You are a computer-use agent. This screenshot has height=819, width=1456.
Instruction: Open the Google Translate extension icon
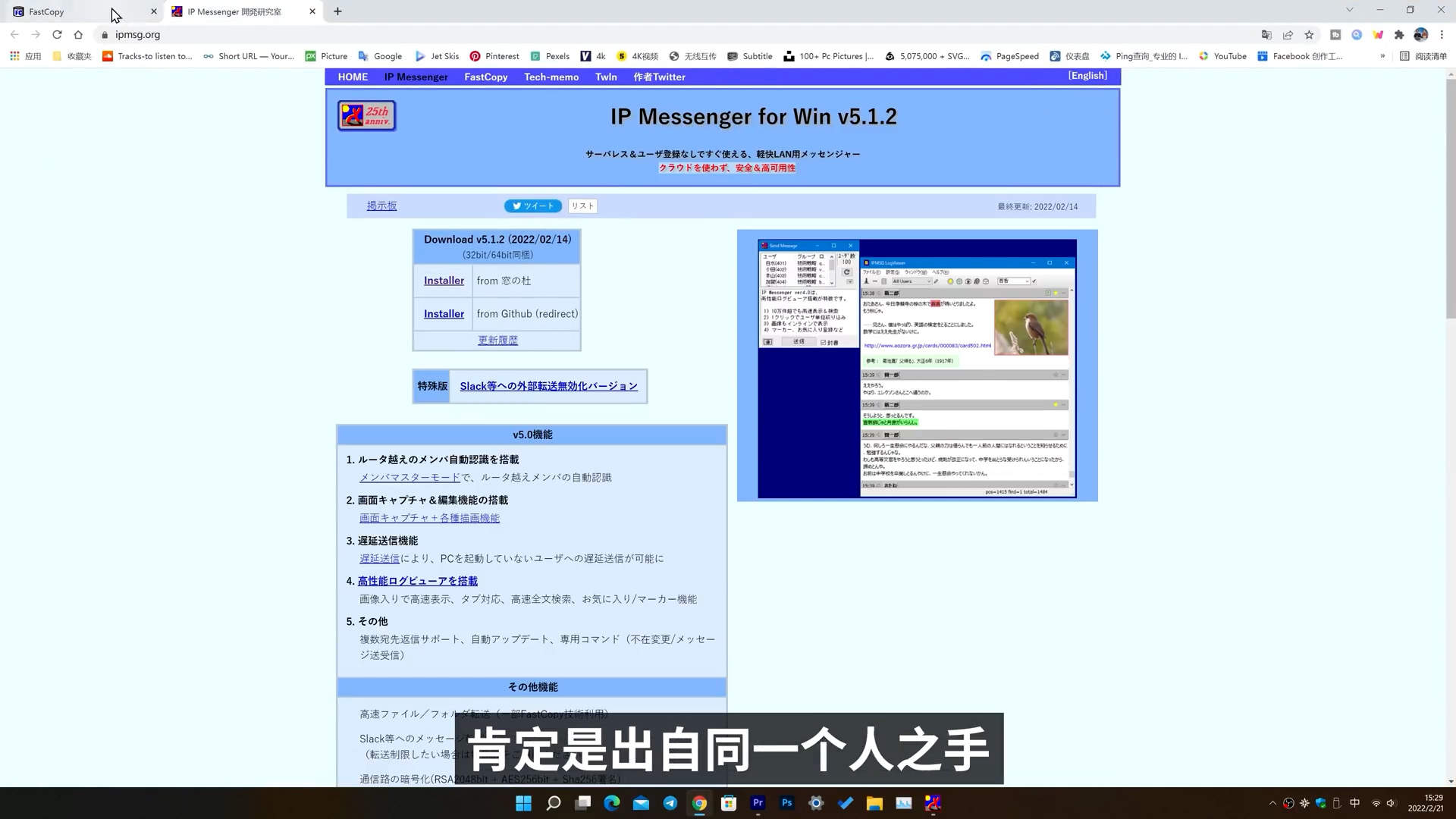click(1266, 35)
